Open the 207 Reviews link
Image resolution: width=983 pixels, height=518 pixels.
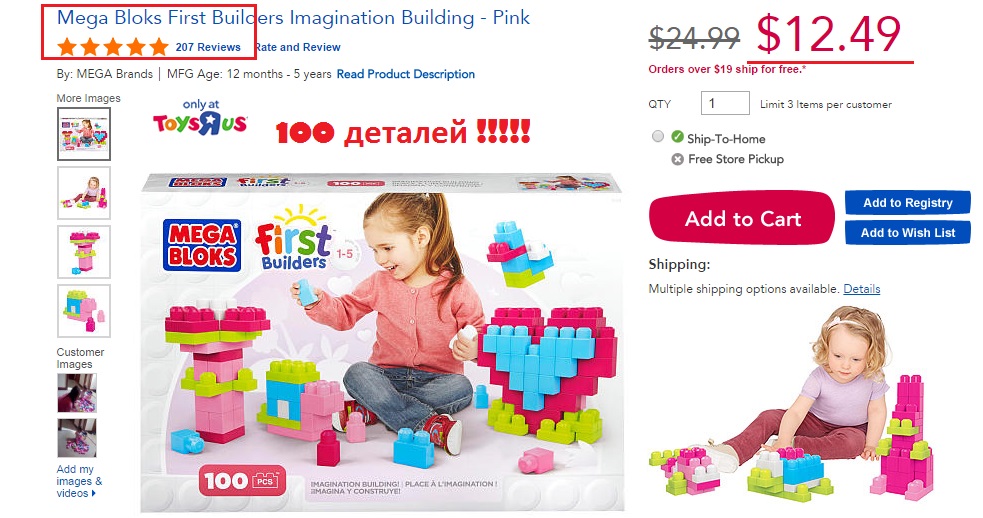click(x=208, y=47)
